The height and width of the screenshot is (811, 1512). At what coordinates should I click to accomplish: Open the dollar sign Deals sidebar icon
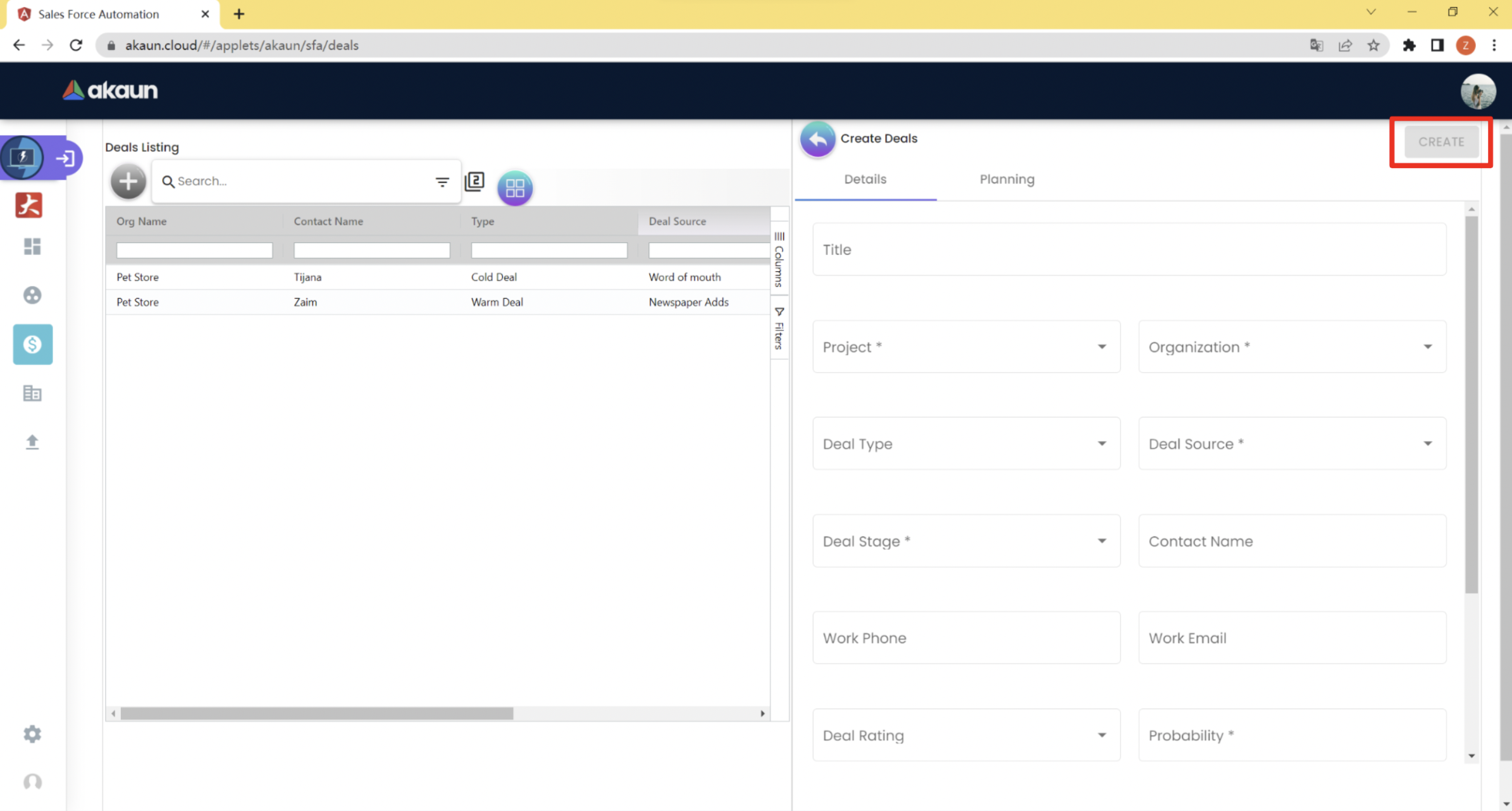[32, 344]
